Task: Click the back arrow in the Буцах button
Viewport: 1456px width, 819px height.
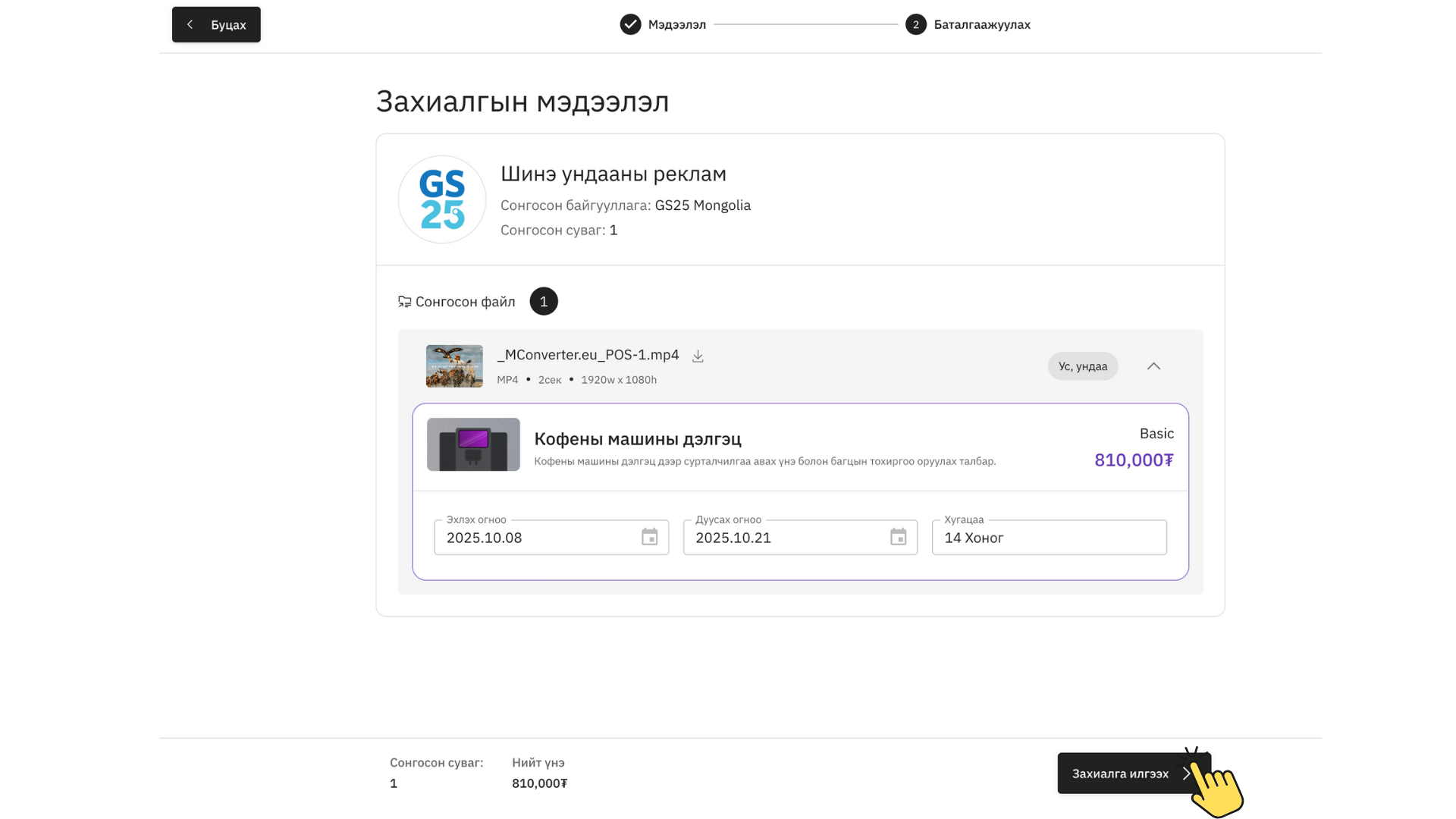Action: click(190, 24)
